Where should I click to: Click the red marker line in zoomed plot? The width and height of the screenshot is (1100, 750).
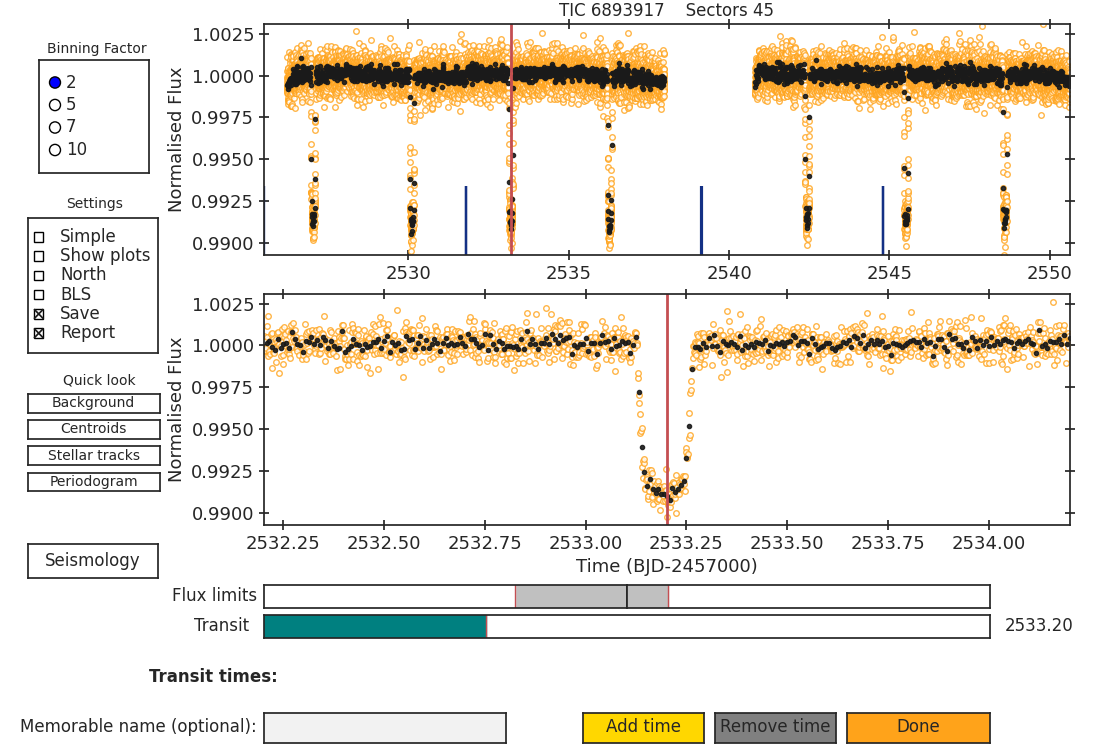[x=667, y=409]
